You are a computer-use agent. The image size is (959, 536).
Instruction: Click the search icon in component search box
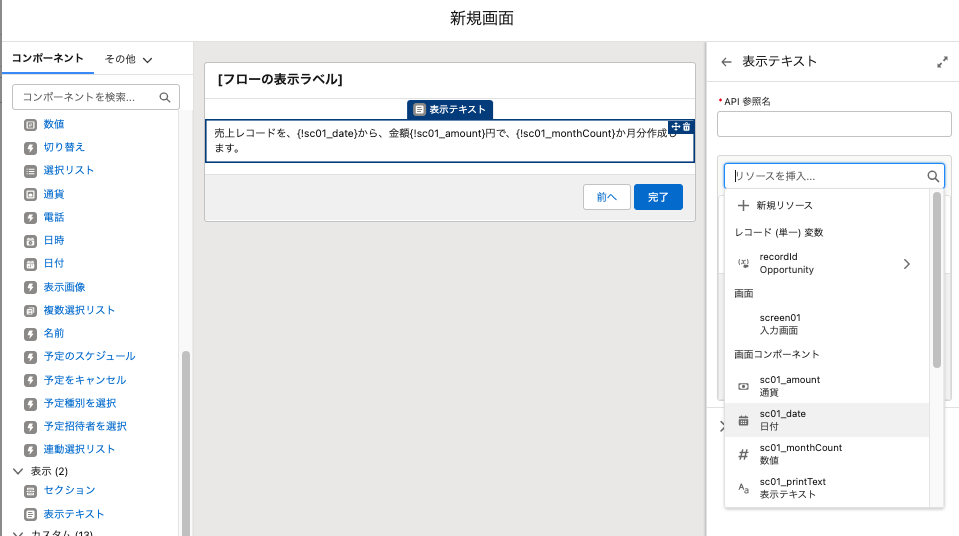(165, 97)
